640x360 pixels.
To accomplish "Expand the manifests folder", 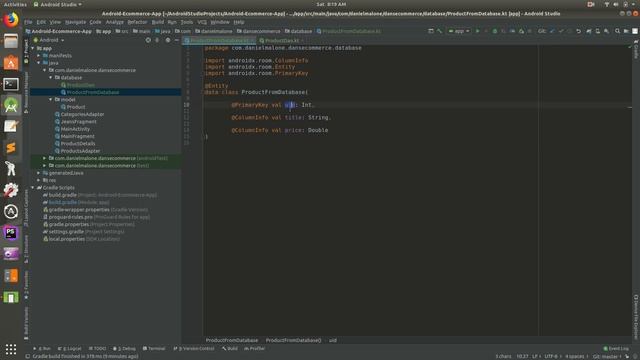I will [x=39, y=56].
